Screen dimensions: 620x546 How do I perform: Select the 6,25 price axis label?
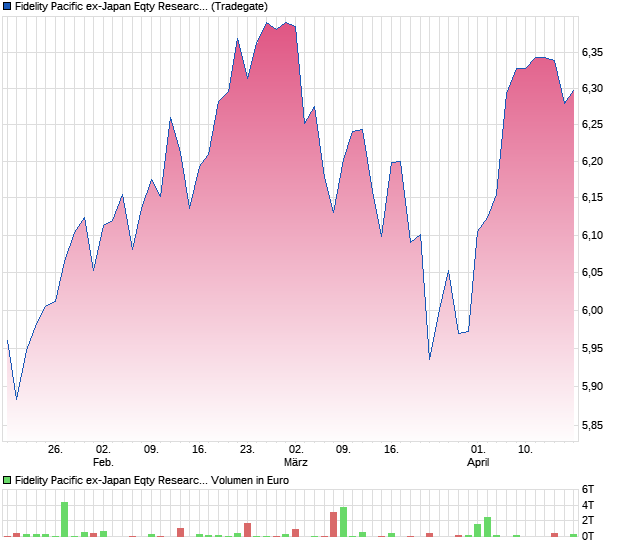(x=592, y=125)
